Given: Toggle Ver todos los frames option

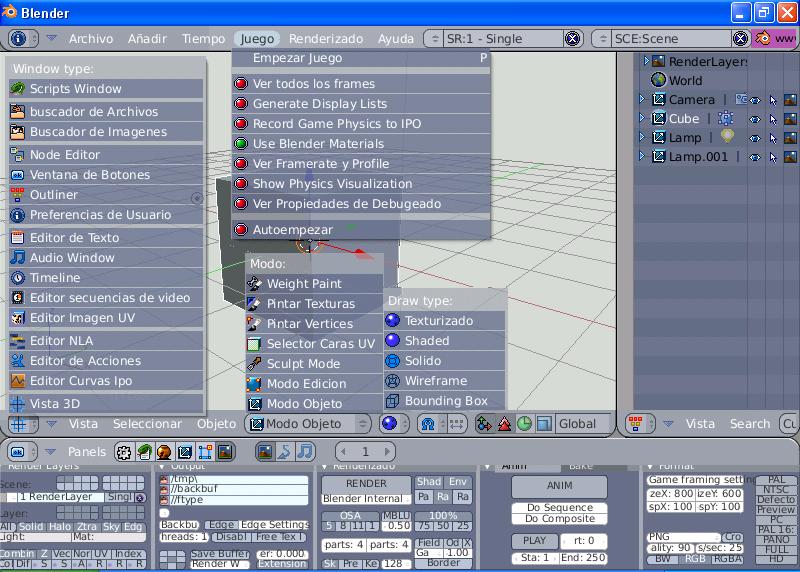Looking at the screenshot, I should 361,84.
